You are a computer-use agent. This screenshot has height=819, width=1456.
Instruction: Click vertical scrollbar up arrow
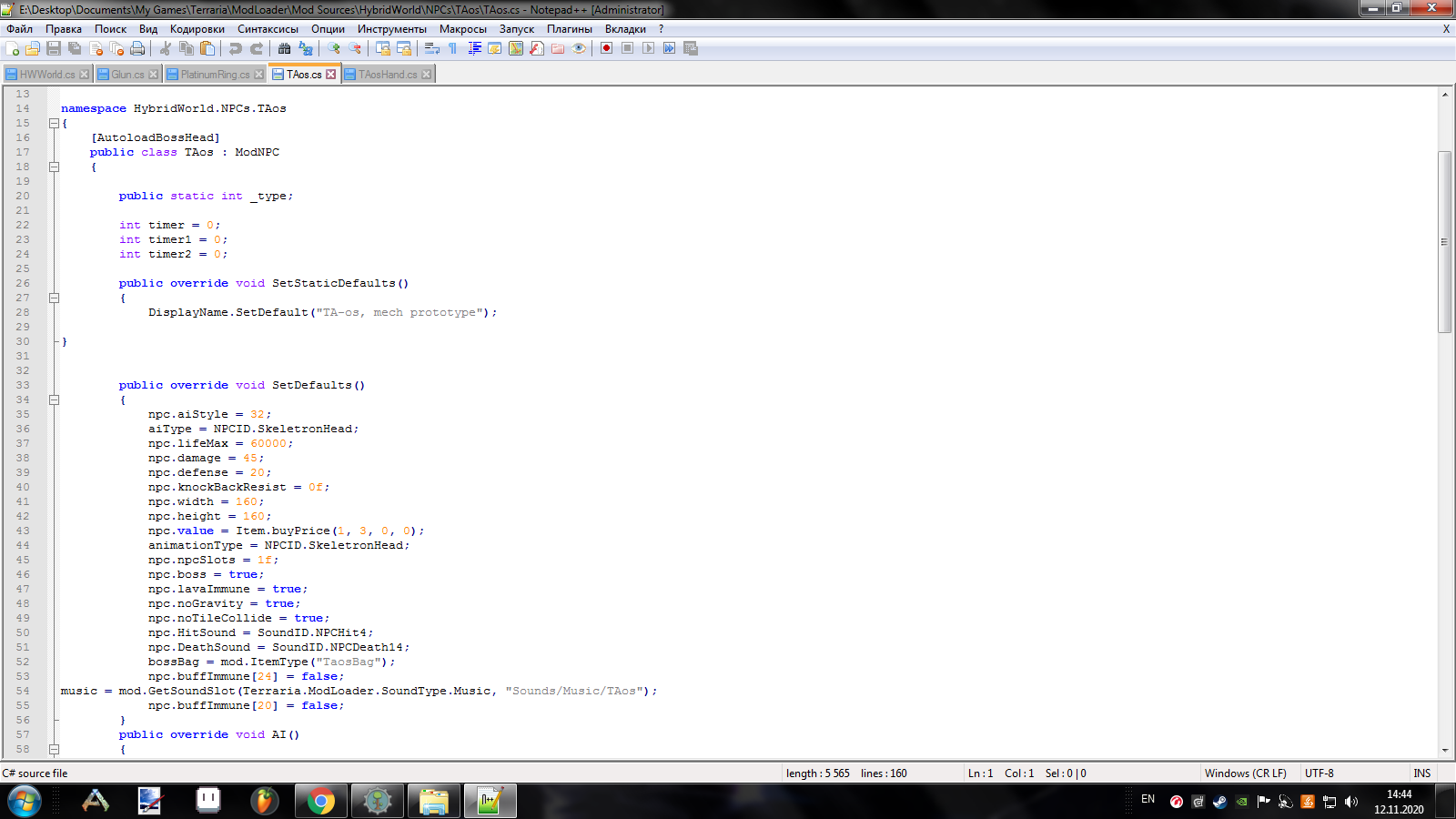point(1445,94)
